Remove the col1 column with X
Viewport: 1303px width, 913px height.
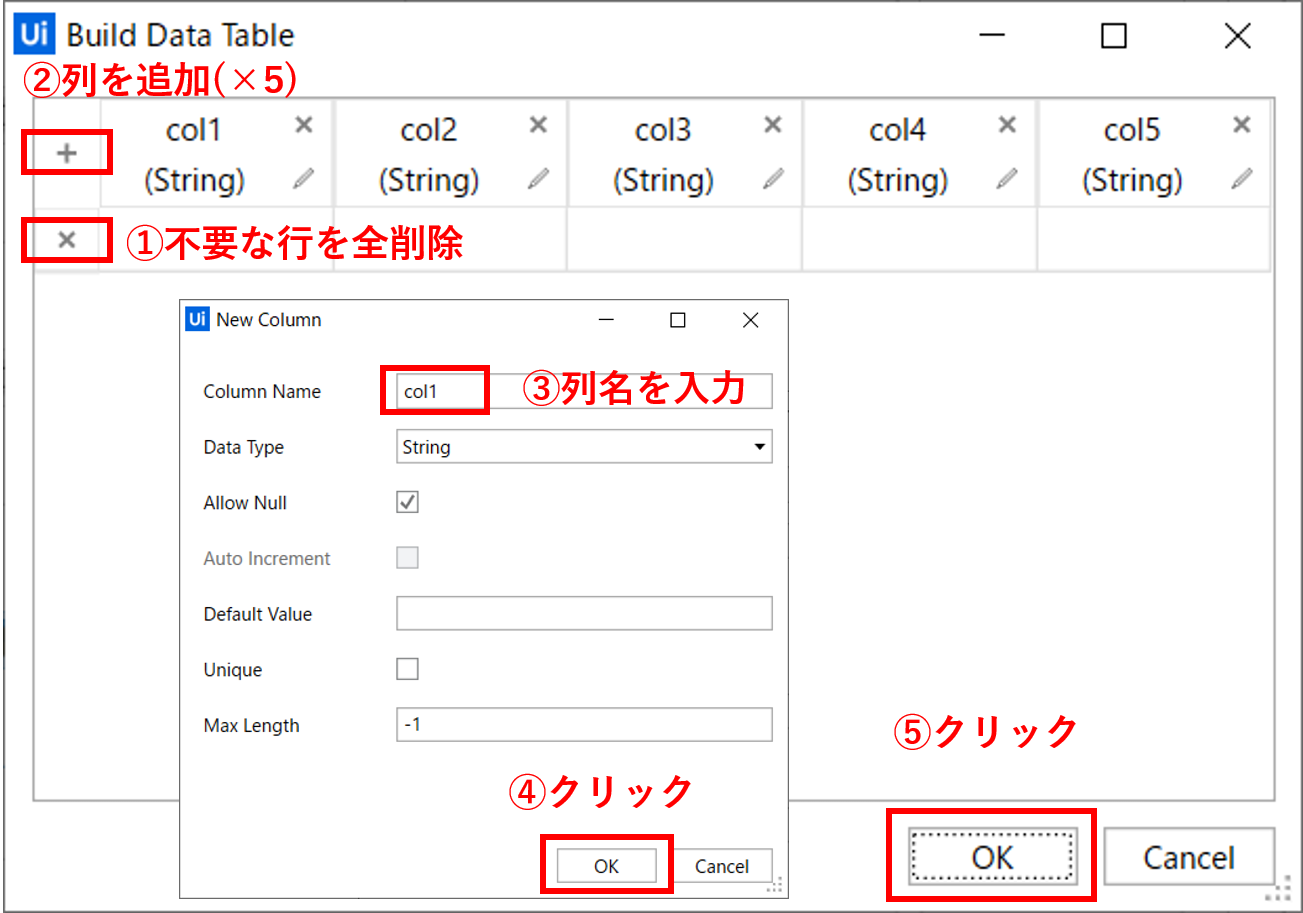pyautogui.click(x=304, y=125)
